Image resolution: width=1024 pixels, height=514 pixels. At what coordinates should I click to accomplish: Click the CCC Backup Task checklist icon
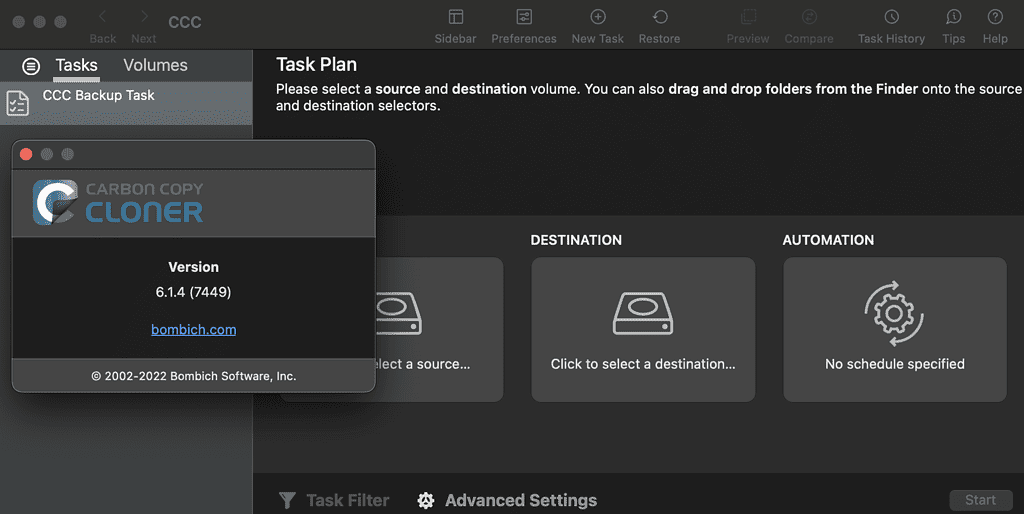click(18, 103)
